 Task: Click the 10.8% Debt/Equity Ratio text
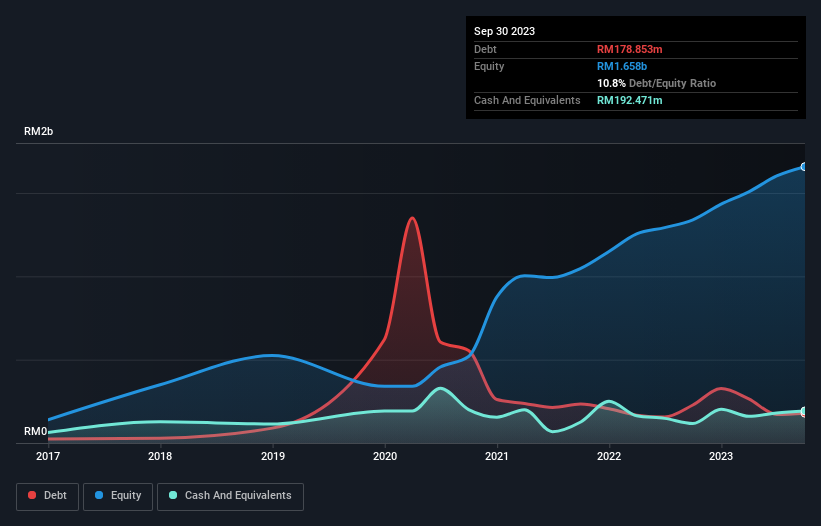[656, 83]
